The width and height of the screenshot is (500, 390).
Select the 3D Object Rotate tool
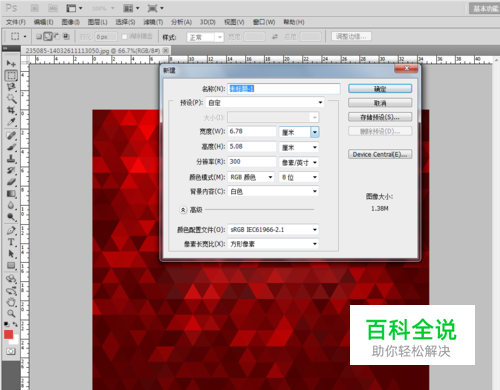click(11, 279)
